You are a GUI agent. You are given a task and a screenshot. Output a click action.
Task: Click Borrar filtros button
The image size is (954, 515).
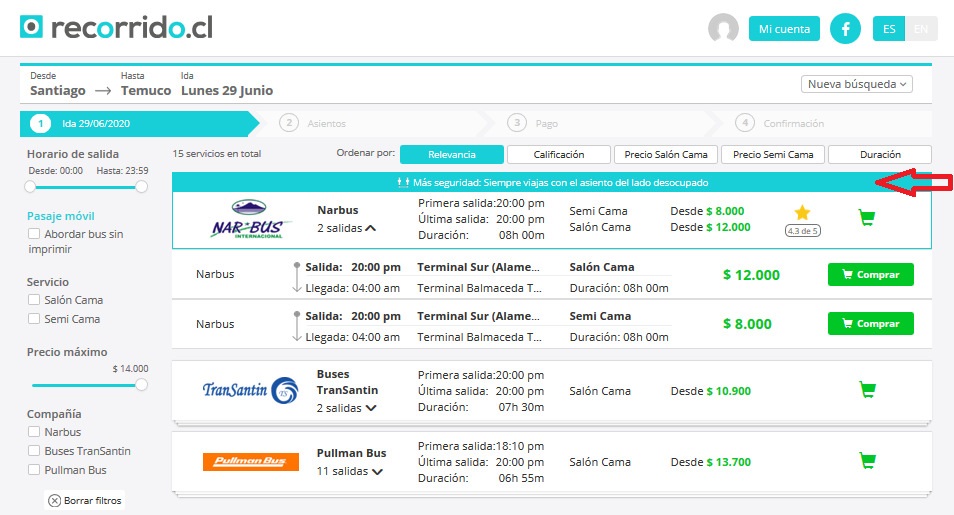[85, 500]
